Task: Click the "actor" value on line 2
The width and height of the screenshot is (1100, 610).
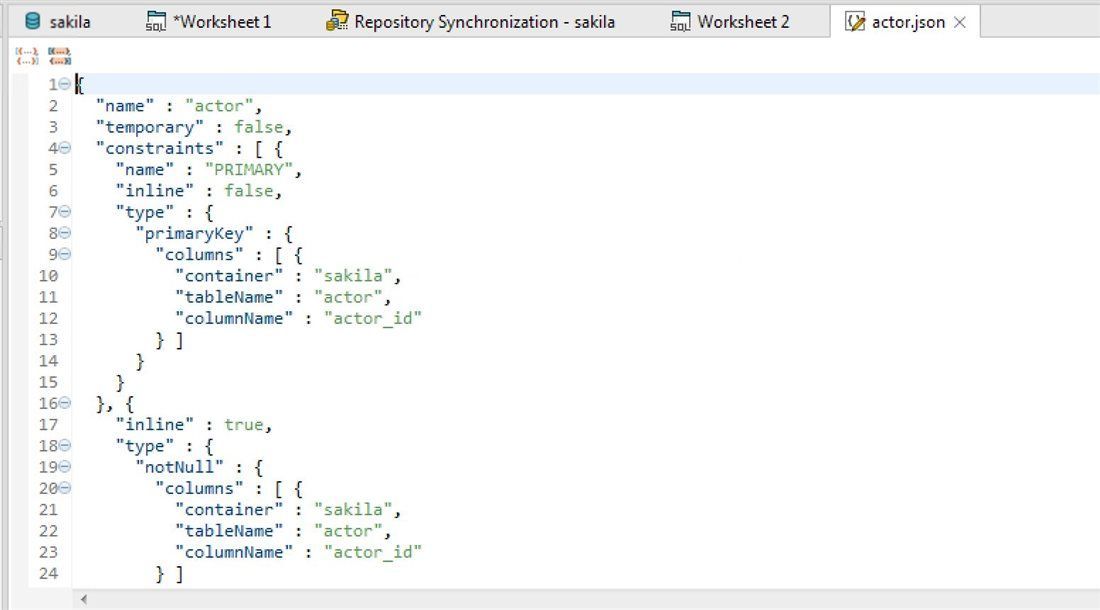Action: (219, 106)
